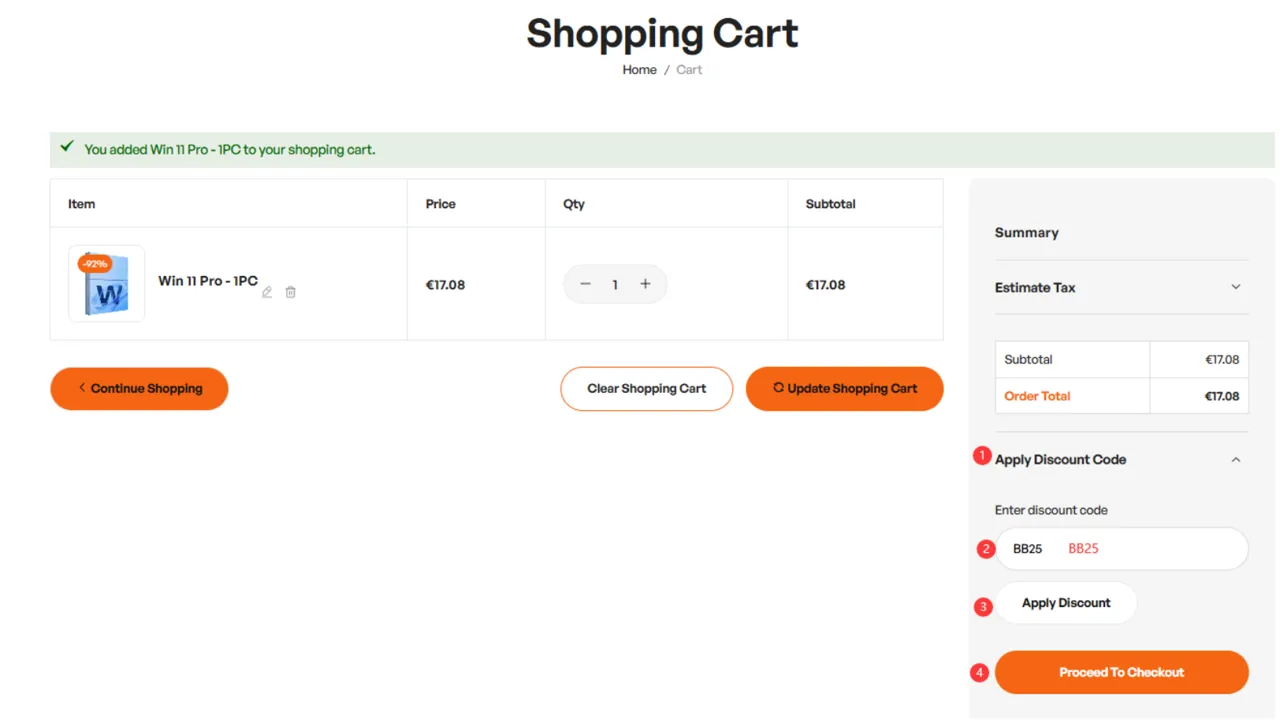Collapse the Apply Discount Code chevron
1280x727 pixels.
coord(1236,460)
